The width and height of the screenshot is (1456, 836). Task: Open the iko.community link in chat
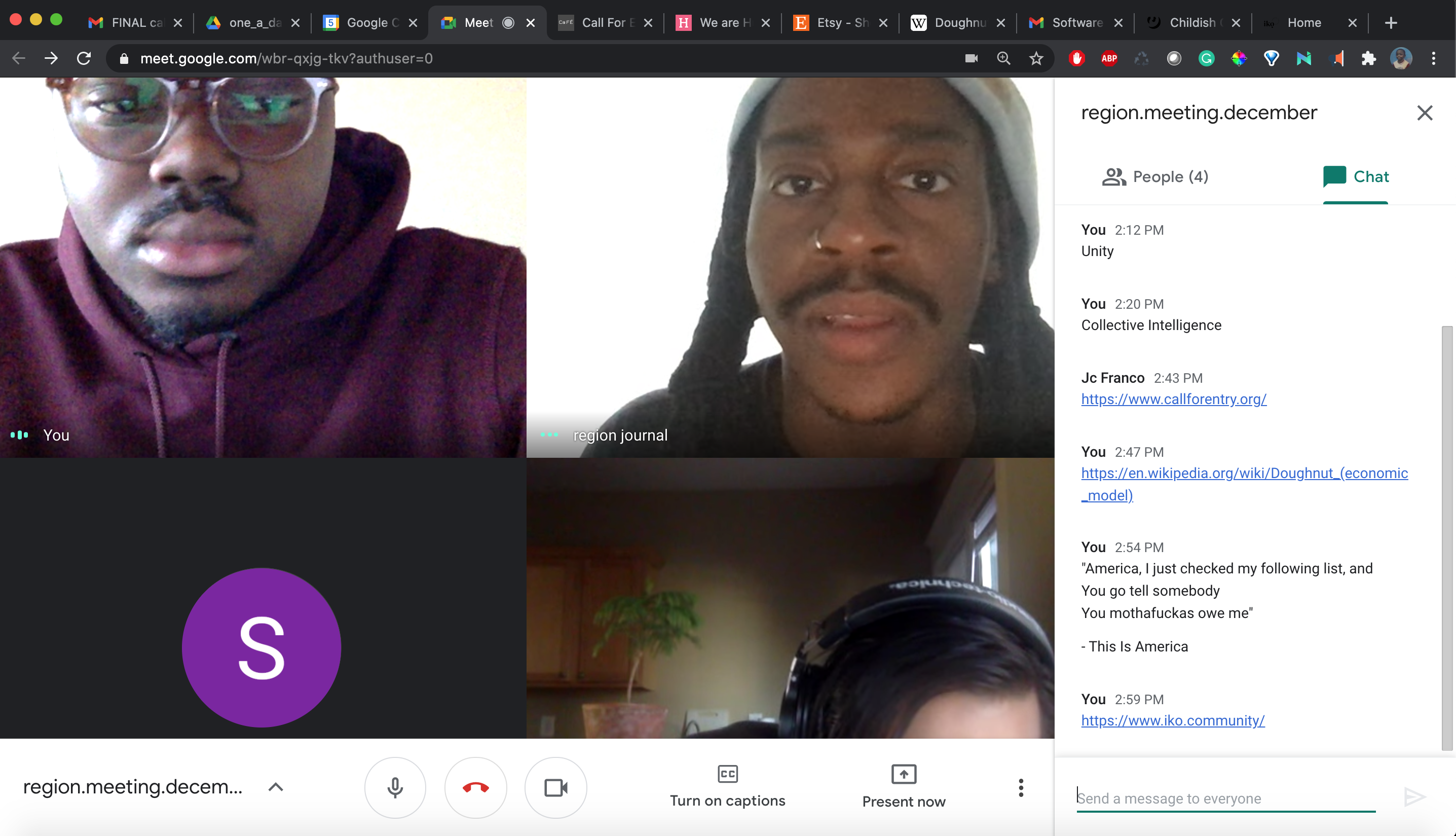coord(1173,720)
